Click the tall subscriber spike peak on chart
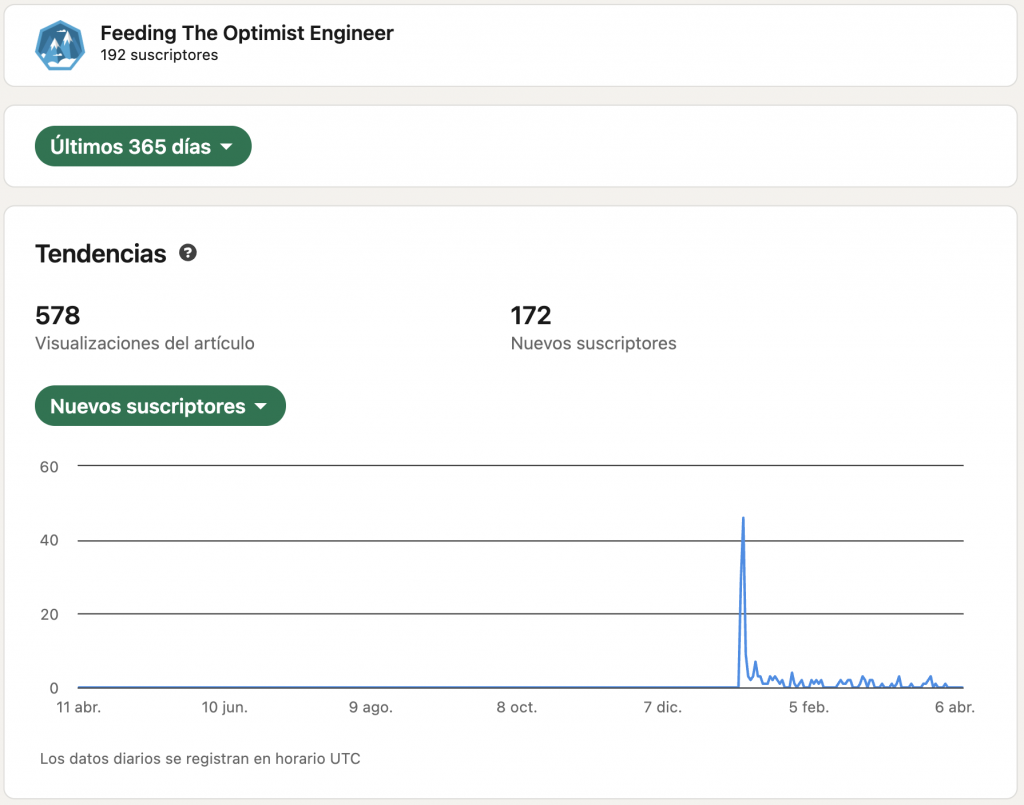Viewport: 1024px width, 805px height. 743,518
